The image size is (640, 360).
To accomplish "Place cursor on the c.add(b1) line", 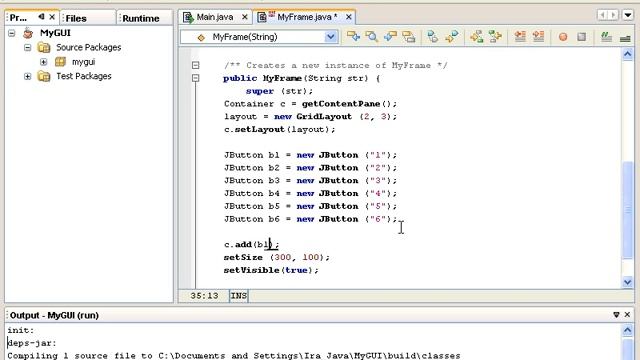I will (x=251, y=244).
